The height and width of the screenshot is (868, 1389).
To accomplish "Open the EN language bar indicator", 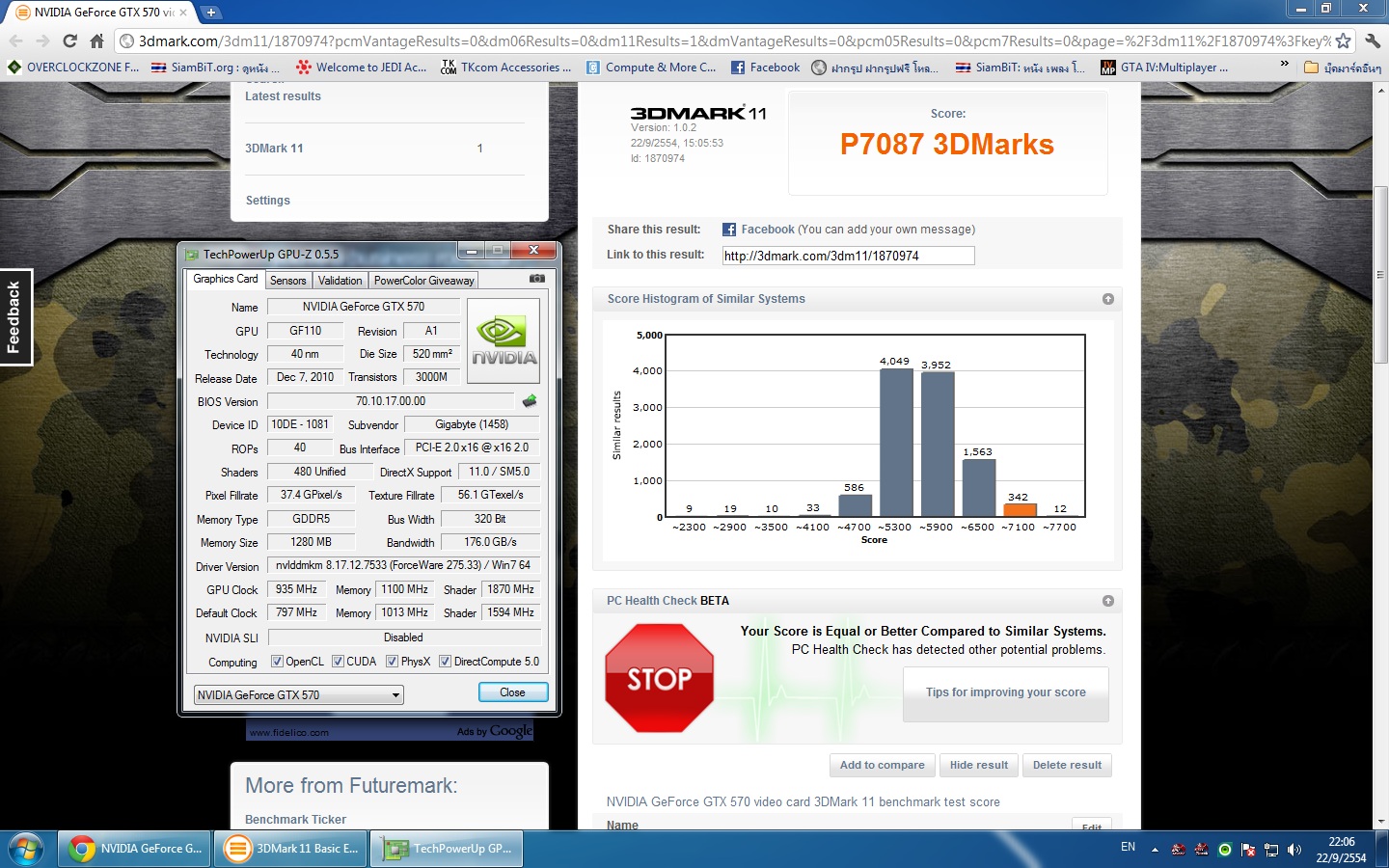I will pyautogui.click(x=1128, y=847).
